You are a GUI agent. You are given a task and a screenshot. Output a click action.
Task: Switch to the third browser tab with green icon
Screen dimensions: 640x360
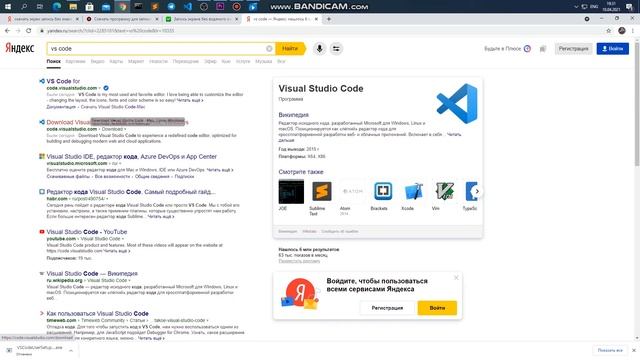pos(202,19)
